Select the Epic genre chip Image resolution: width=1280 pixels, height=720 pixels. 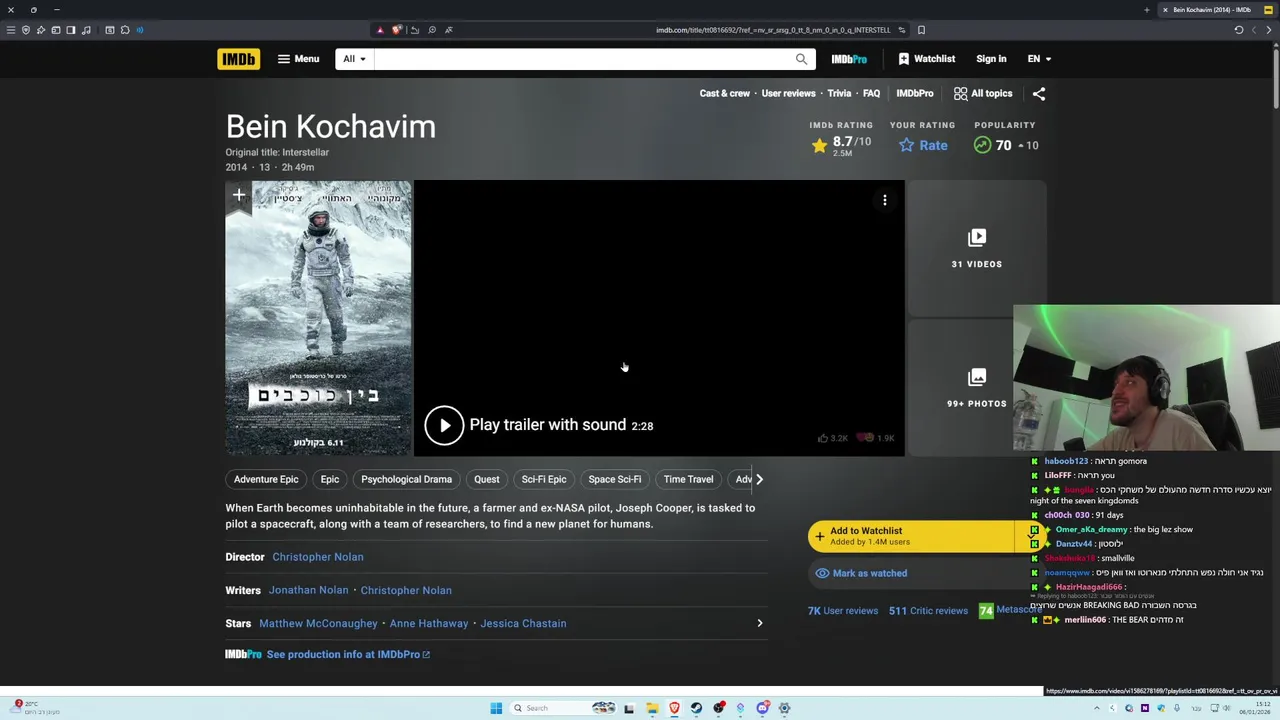[x=330, y=479]
